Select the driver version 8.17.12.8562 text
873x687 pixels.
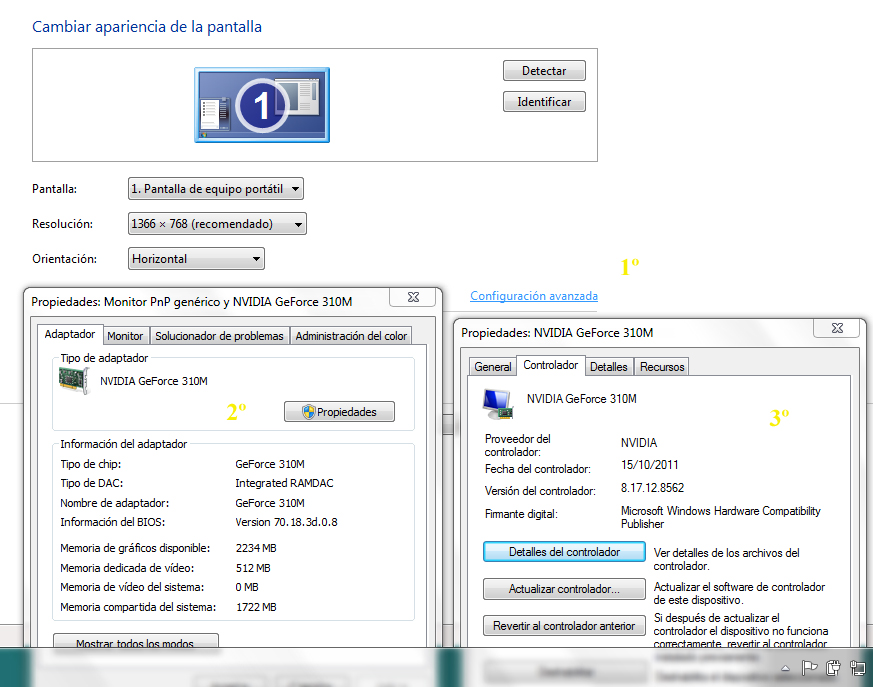[x=652, y=488]
